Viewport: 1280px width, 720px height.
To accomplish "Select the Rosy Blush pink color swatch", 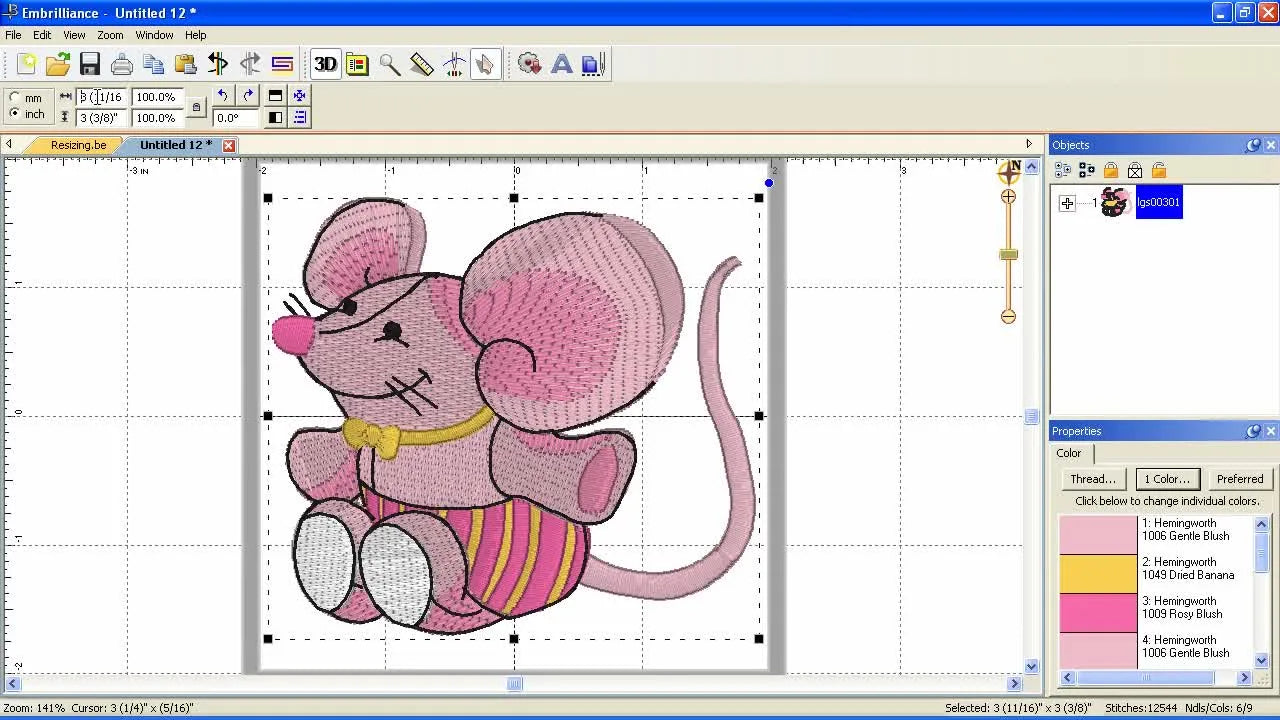I will tap(1098, 612).
